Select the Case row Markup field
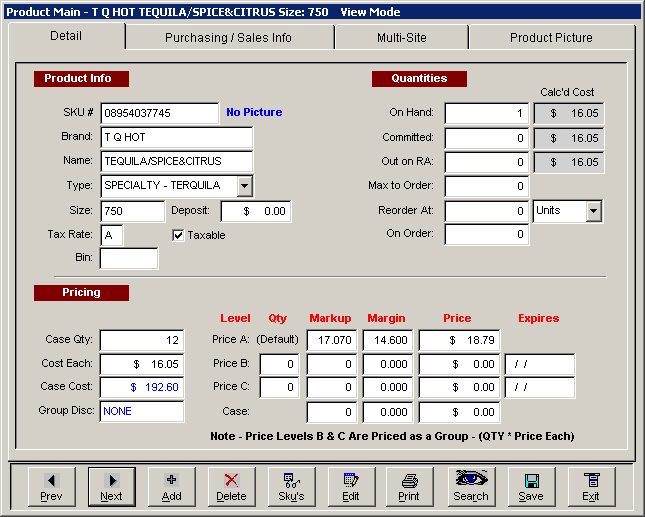645x517 pixels. [332, 412]
